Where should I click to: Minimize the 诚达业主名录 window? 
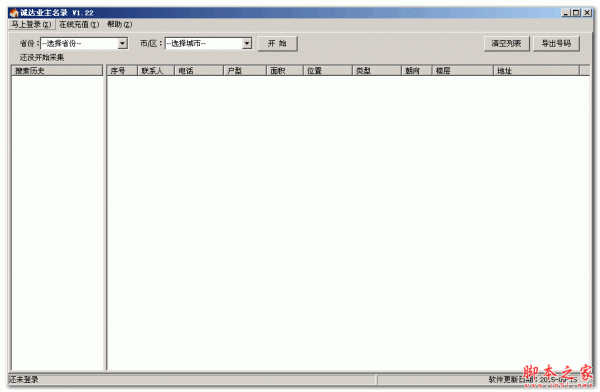tap(566, 13)
